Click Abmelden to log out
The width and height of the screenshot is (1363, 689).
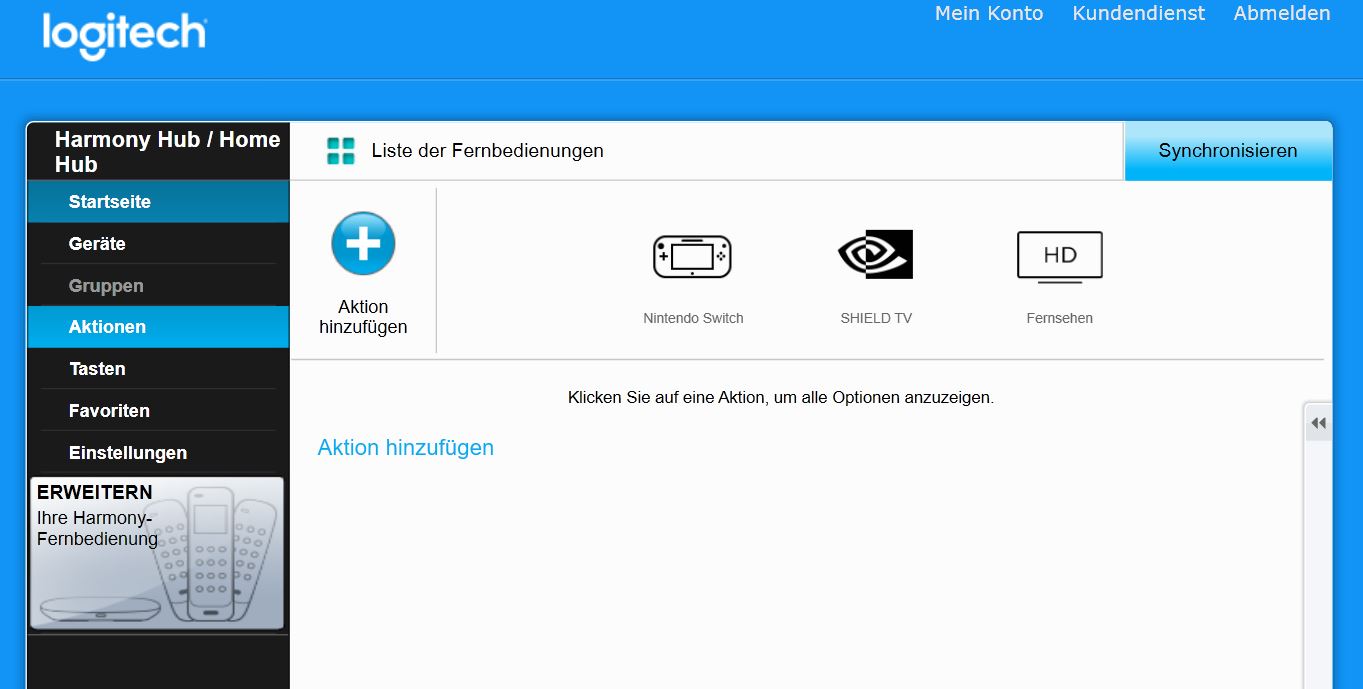(x=1282, y=14)
